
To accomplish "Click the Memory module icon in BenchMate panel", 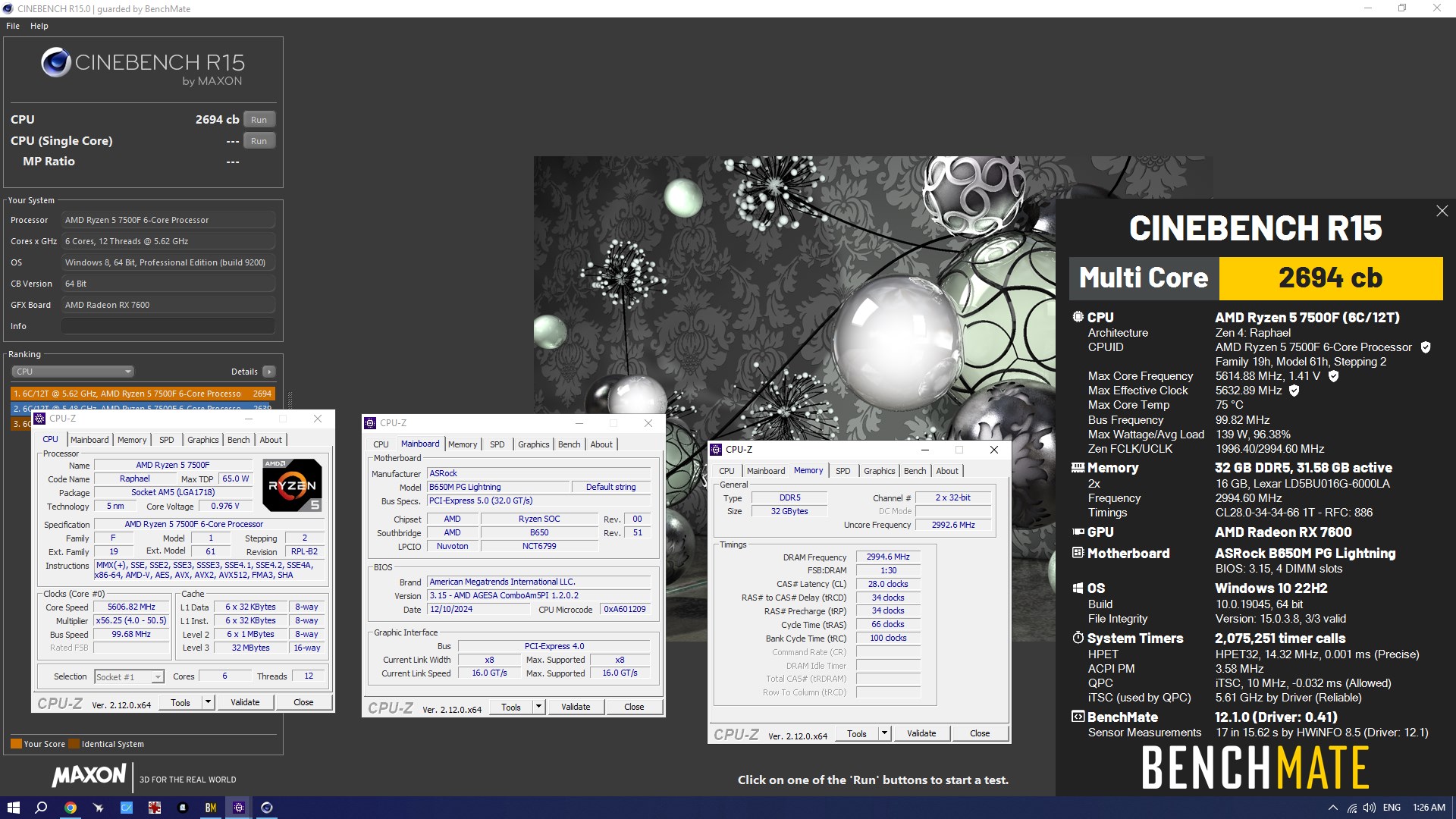I will pyautogui.click(x=1078, y=468).
